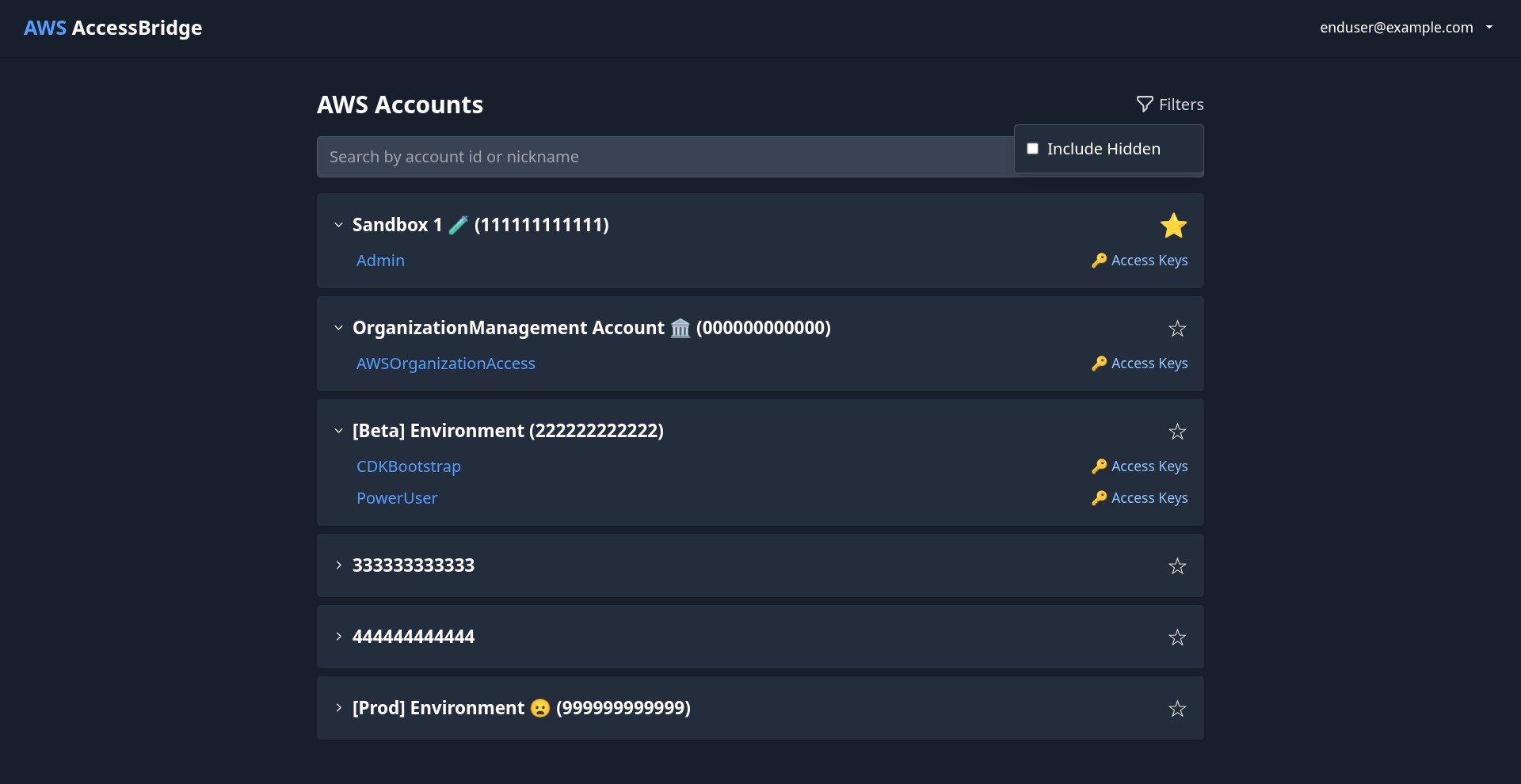Get Access Keys for CDKBootstrap role

click(1139, 466)
